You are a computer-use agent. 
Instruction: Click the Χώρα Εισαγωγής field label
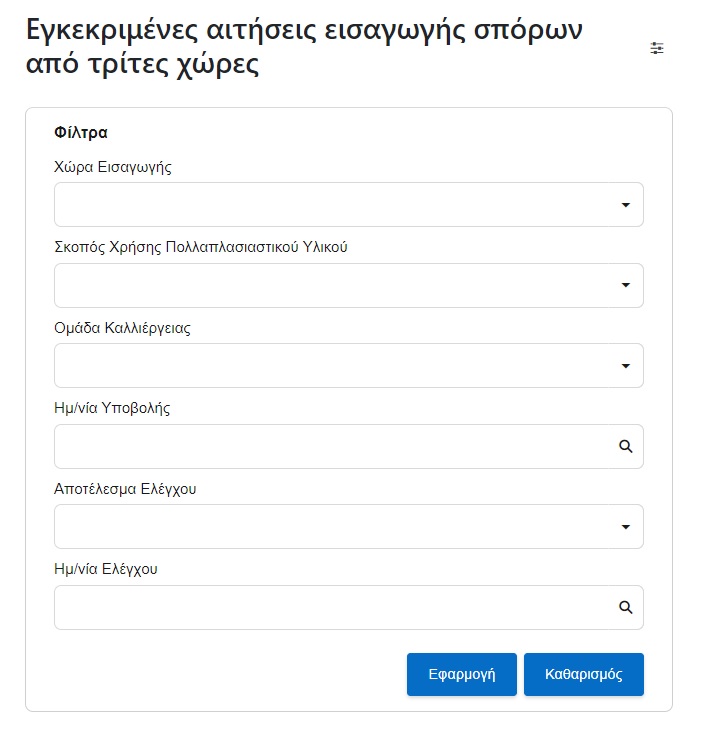[x=113, y=167]
